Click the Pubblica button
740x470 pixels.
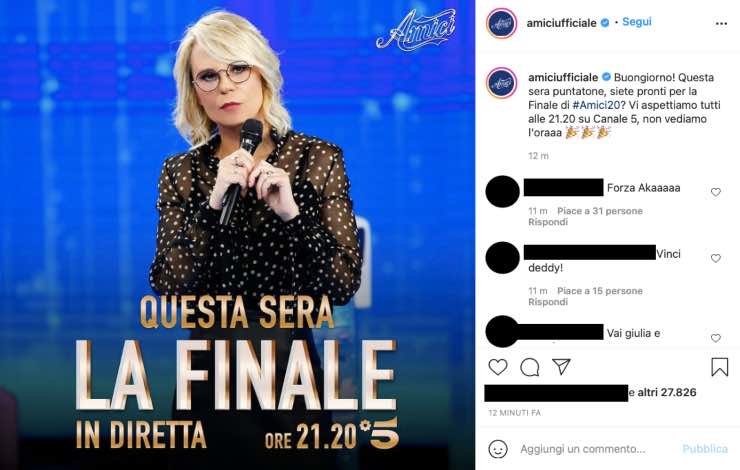coord(705,449)
